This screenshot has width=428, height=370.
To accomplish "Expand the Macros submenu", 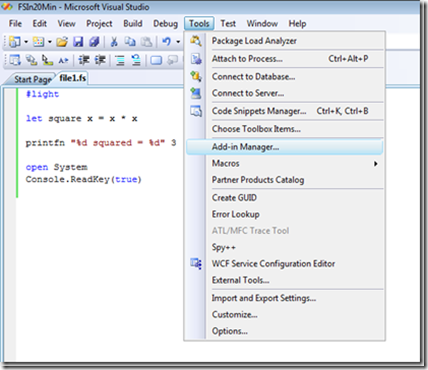I will click(285, 164).
